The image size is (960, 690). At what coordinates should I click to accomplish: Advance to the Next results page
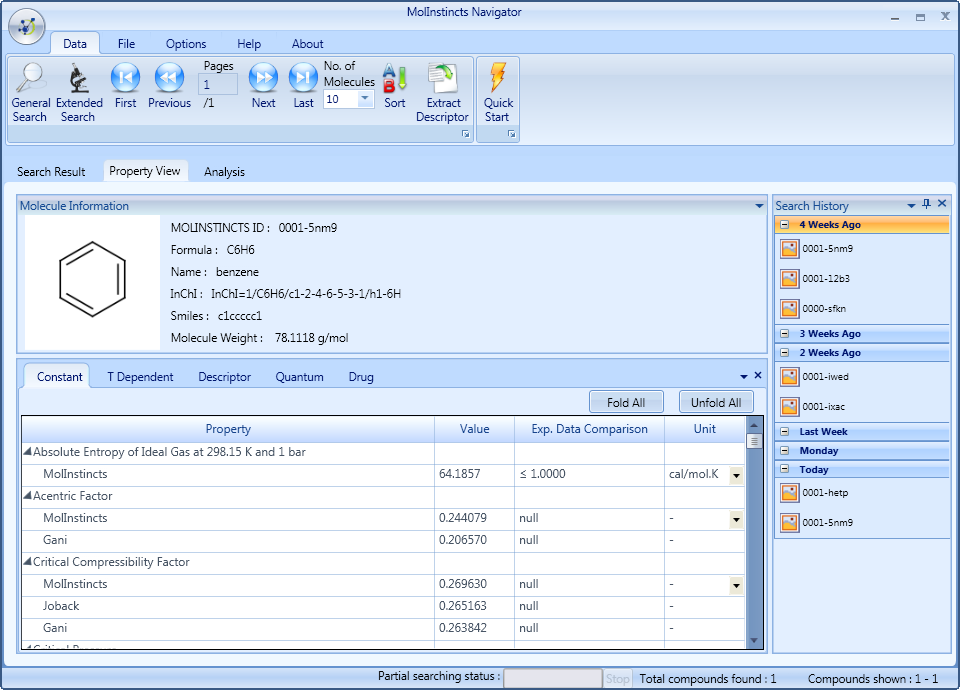click(263, 86)
